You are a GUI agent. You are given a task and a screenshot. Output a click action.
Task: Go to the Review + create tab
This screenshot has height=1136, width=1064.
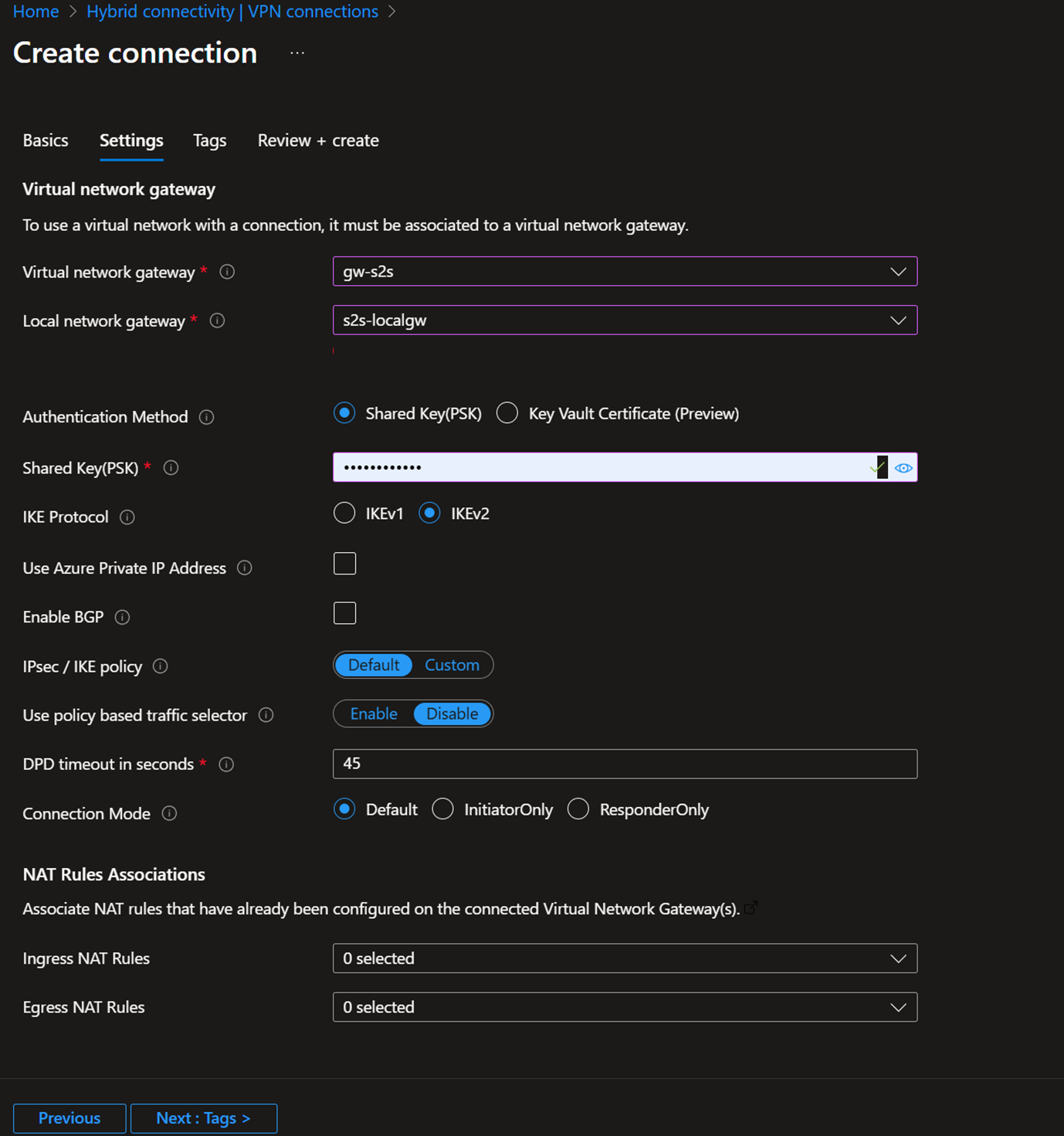point(318,141)
